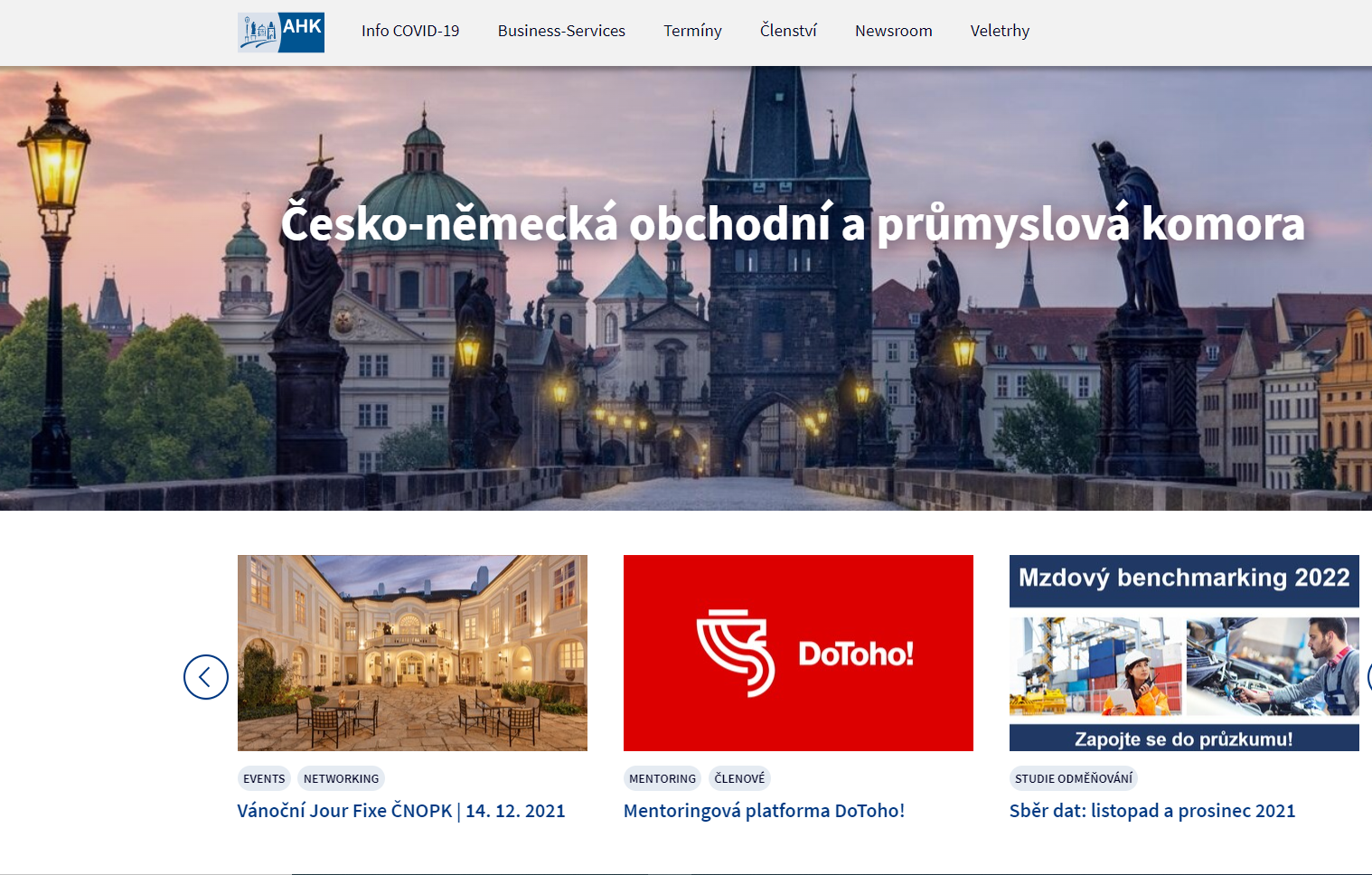
Task: Click the STUDIE ODMĚŇOVÁNÍ tag
Action: [1073, 778]
